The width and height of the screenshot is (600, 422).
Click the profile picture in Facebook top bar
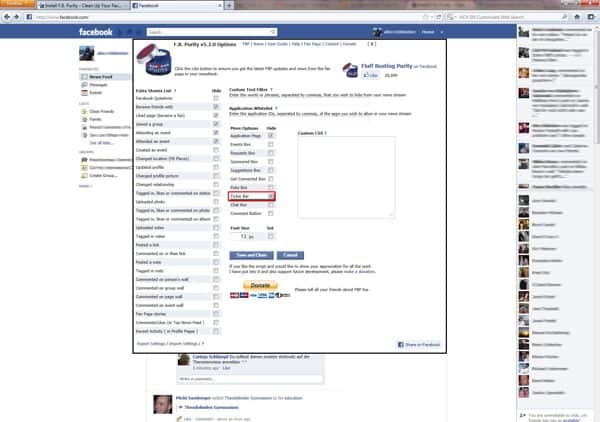pos(377,32)
